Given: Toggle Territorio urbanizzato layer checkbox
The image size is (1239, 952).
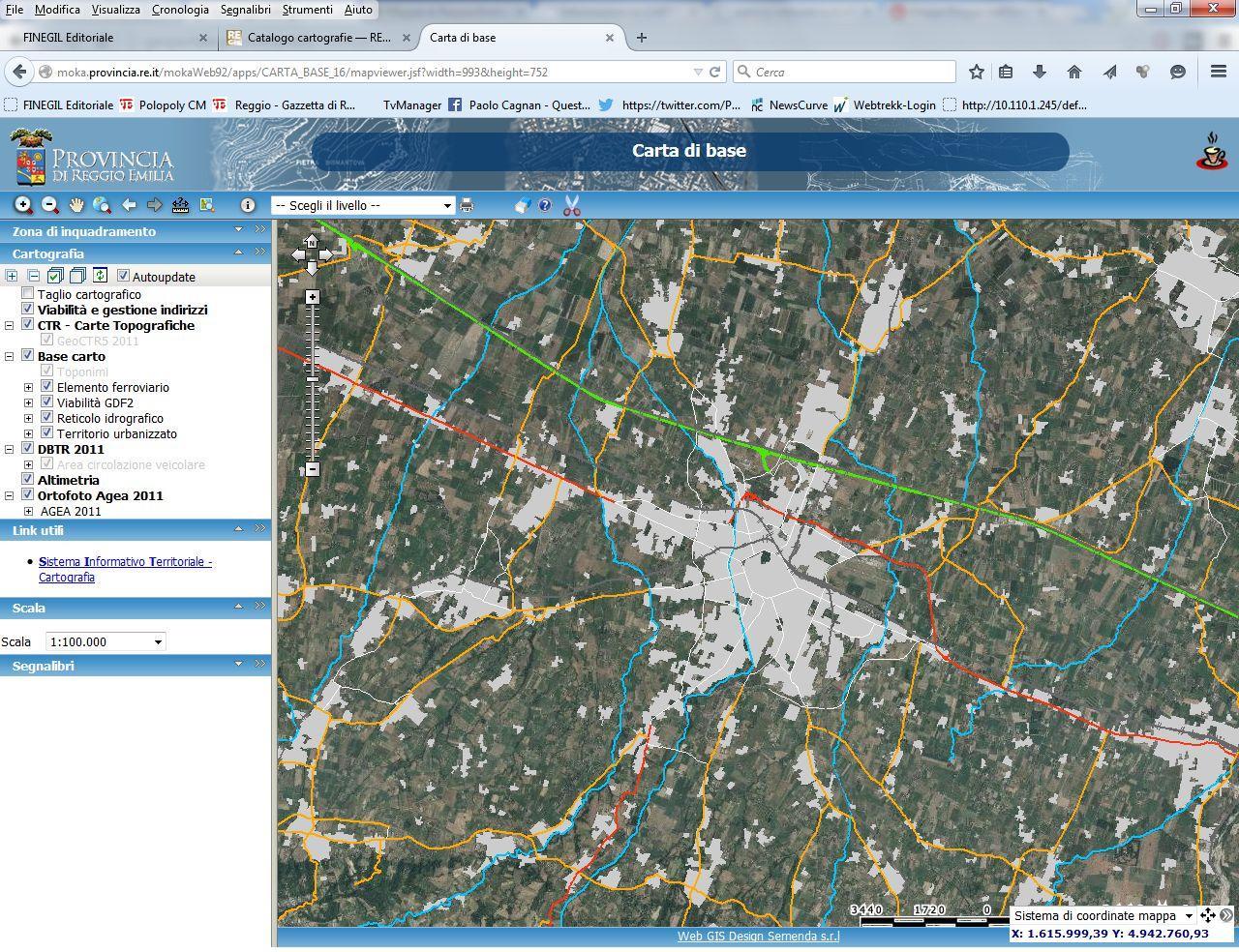Looking at the screenshot, I should click(46, 432).
